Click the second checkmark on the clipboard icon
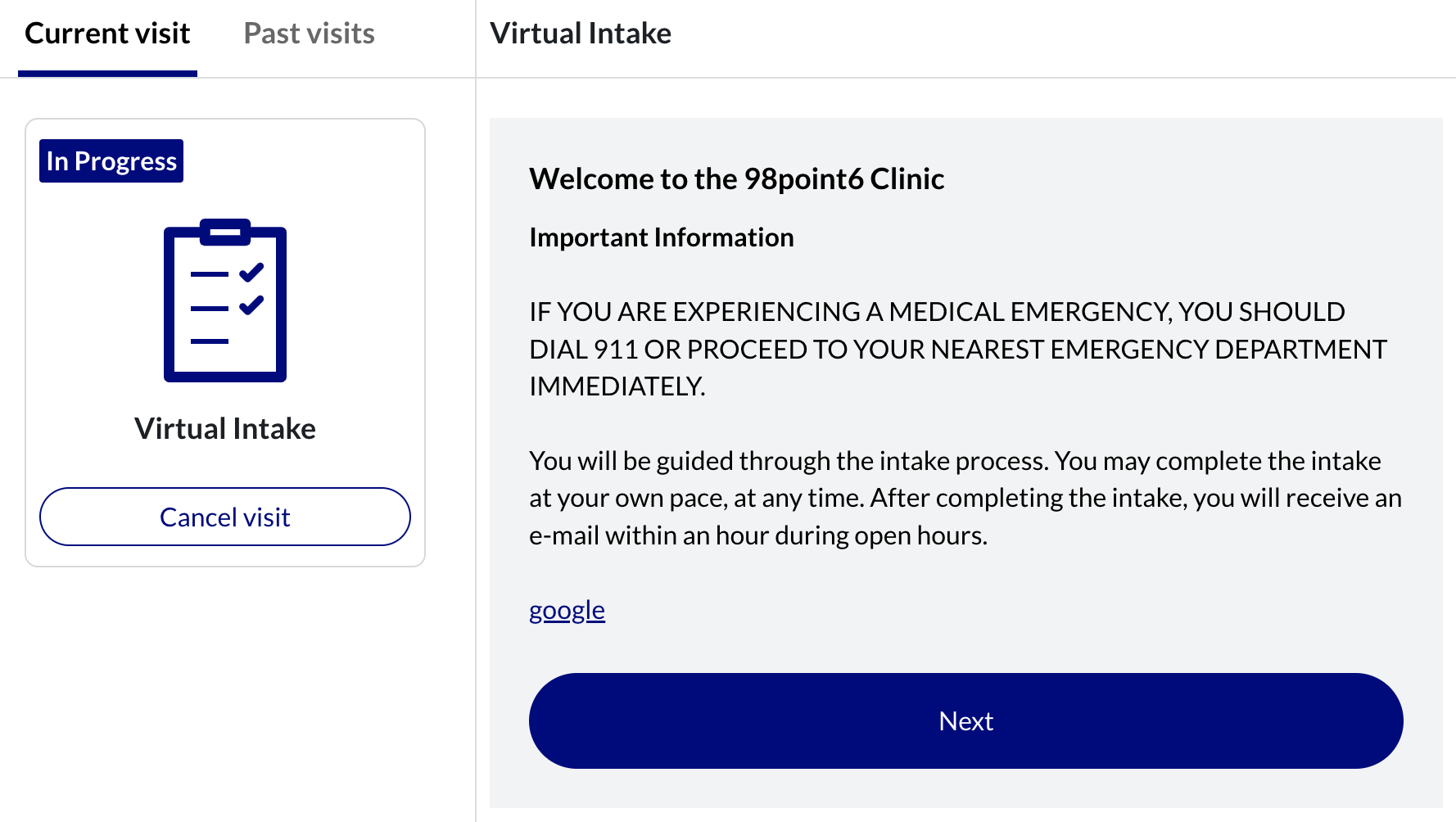 [x=251, y=305]
